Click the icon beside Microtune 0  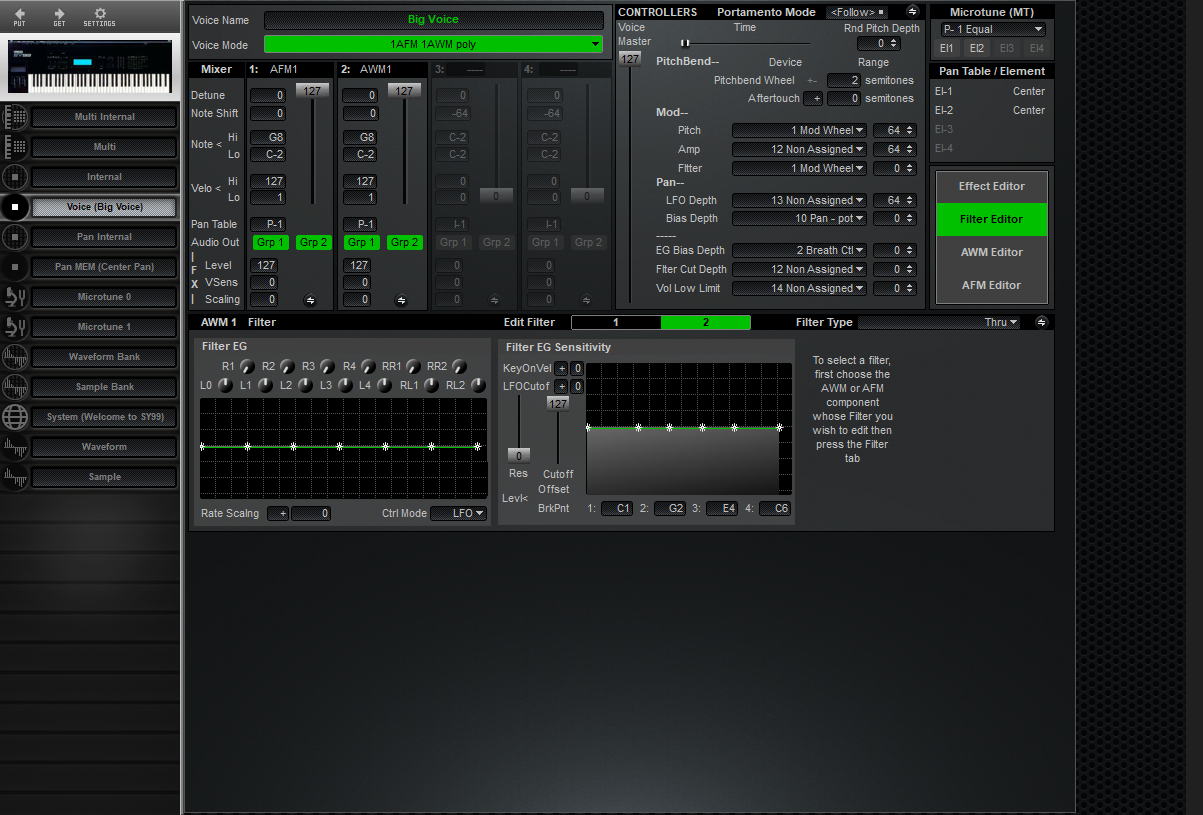tap(15, 297)
